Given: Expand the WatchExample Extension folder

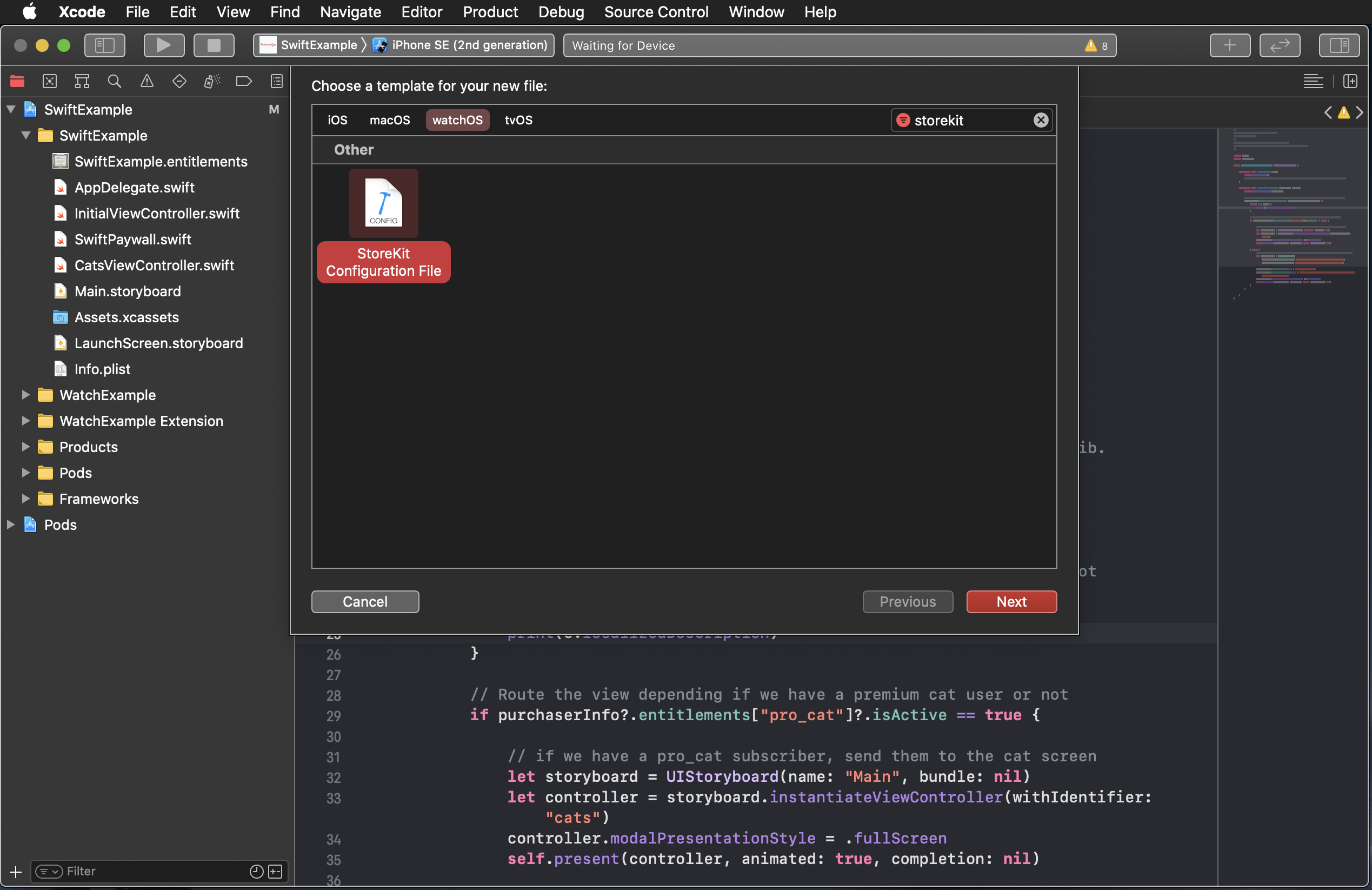Looking at the screenshot, I should pyautogui.click(x=23, y=420).
